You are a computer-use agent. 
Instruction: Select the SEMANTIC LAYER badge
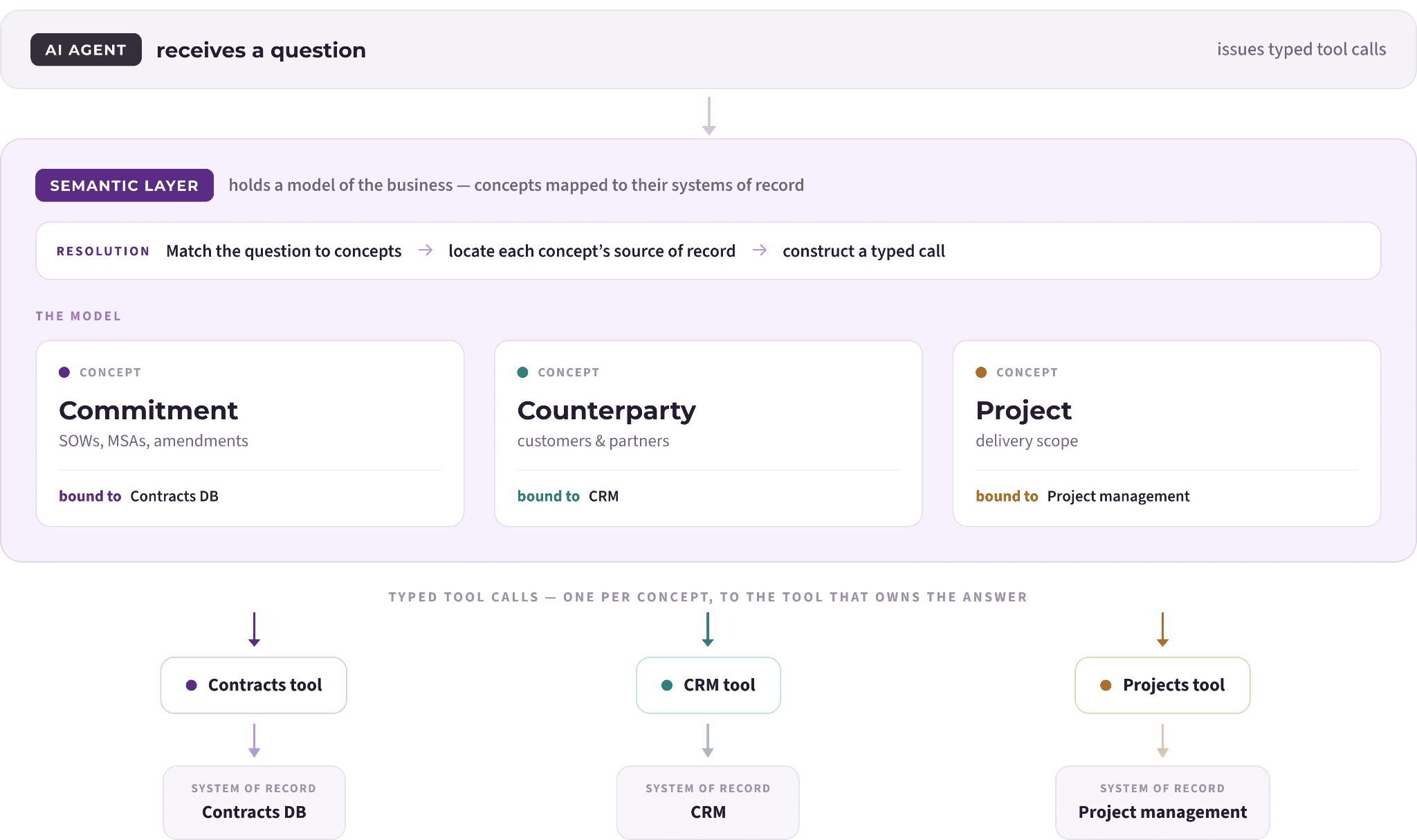point(125,185)
